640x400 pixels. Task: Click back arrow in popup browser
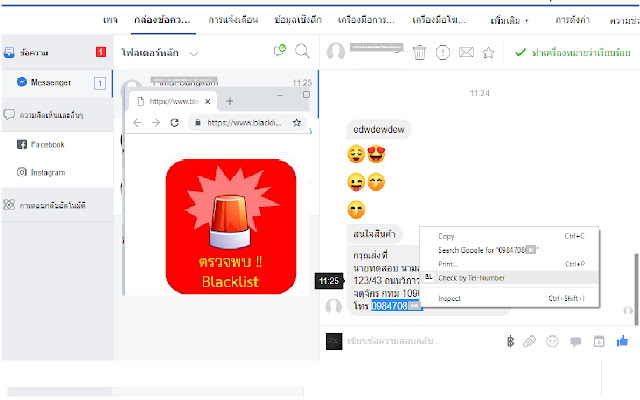click(x=137, y=122)
